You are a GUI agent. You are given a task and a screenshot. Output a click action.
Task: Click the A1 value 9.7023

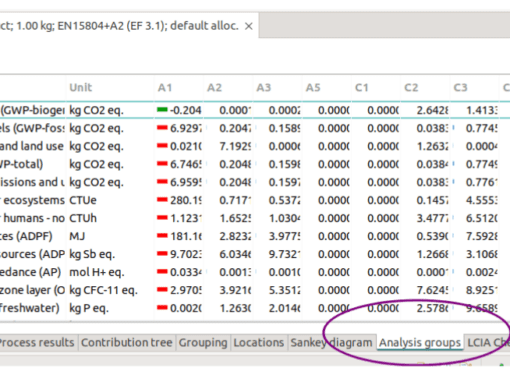[186, 254]
